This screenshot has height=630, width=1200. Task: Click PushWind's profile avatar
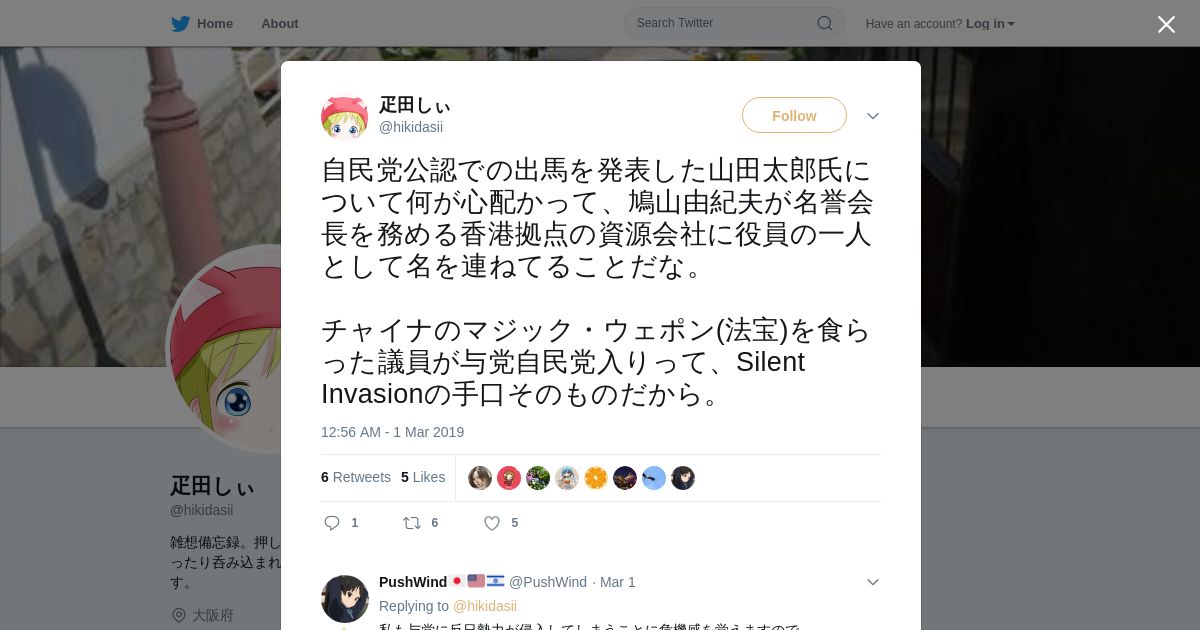[x=344, y=599]
